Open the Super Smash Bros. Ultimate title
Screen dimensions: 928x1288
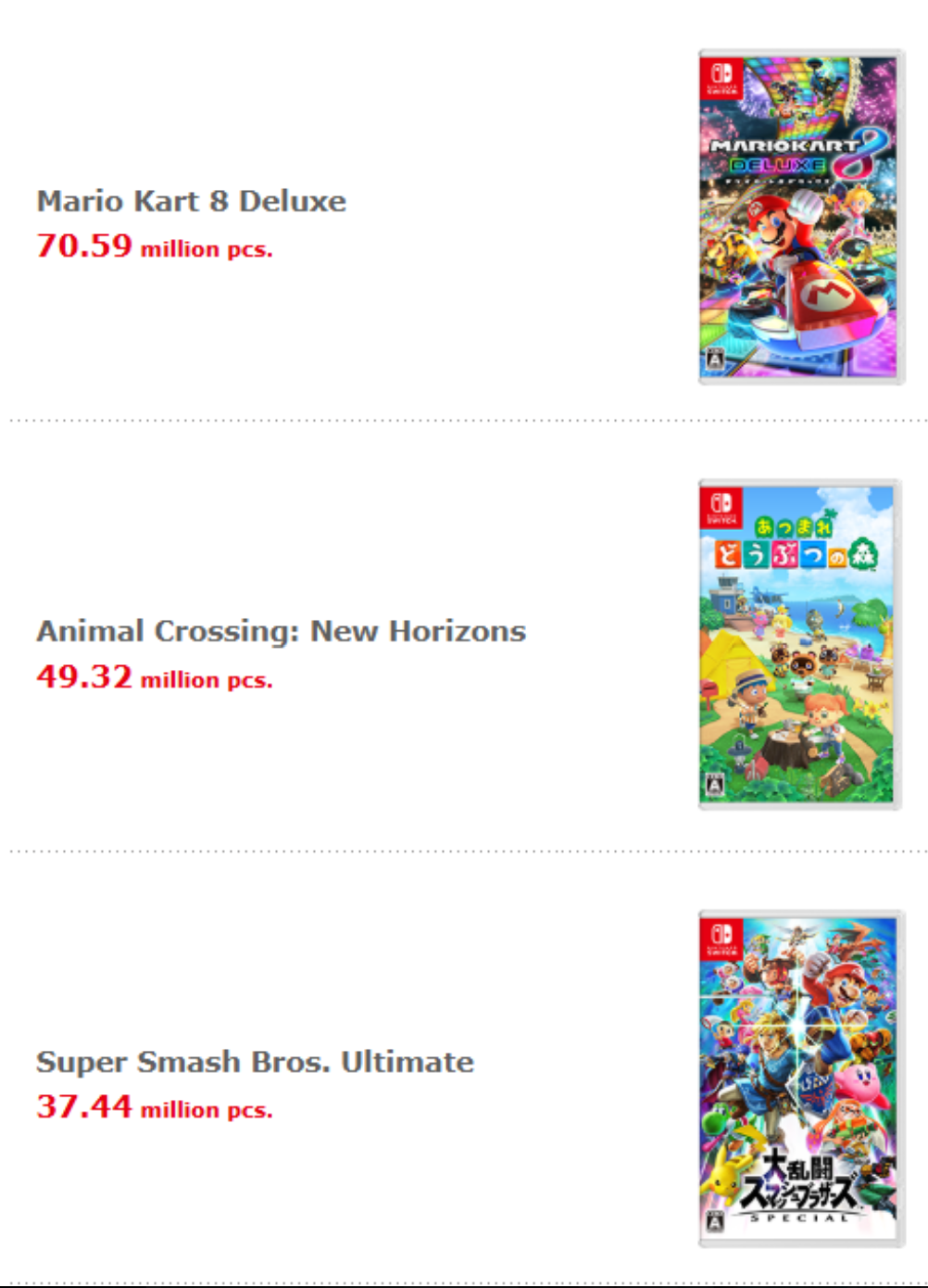click(255, 1062)
